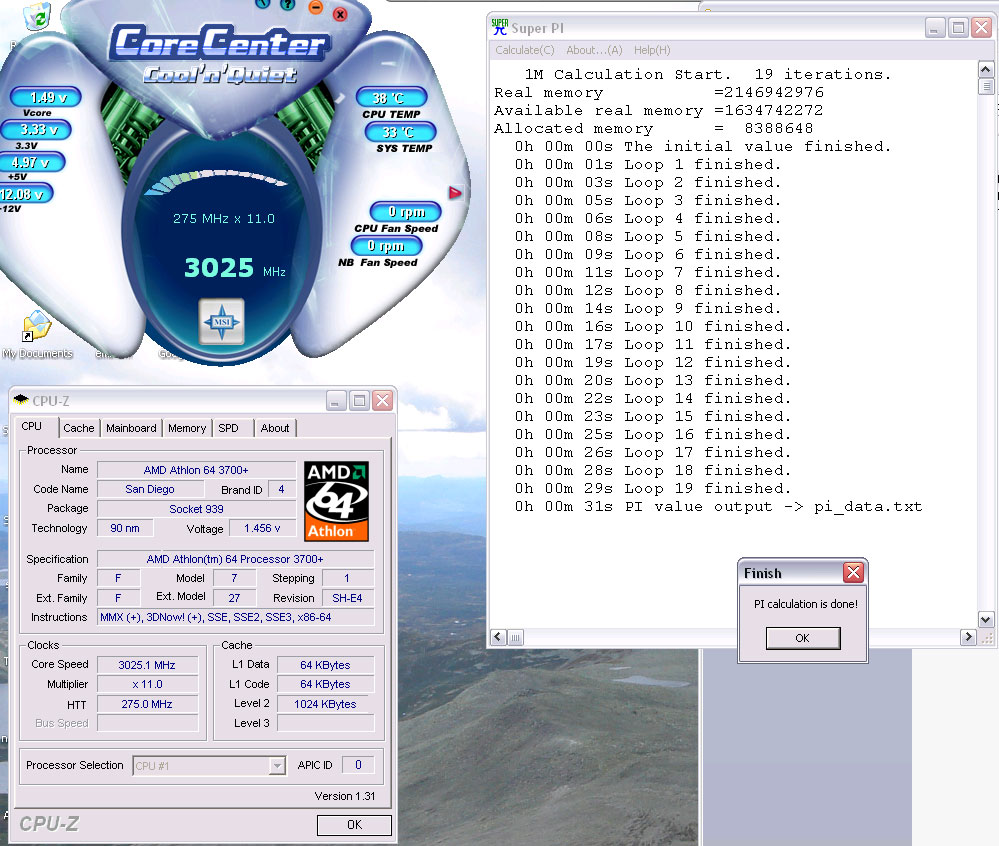Close the Super PI window
This screenshot has width=999, height=846.
981,27
